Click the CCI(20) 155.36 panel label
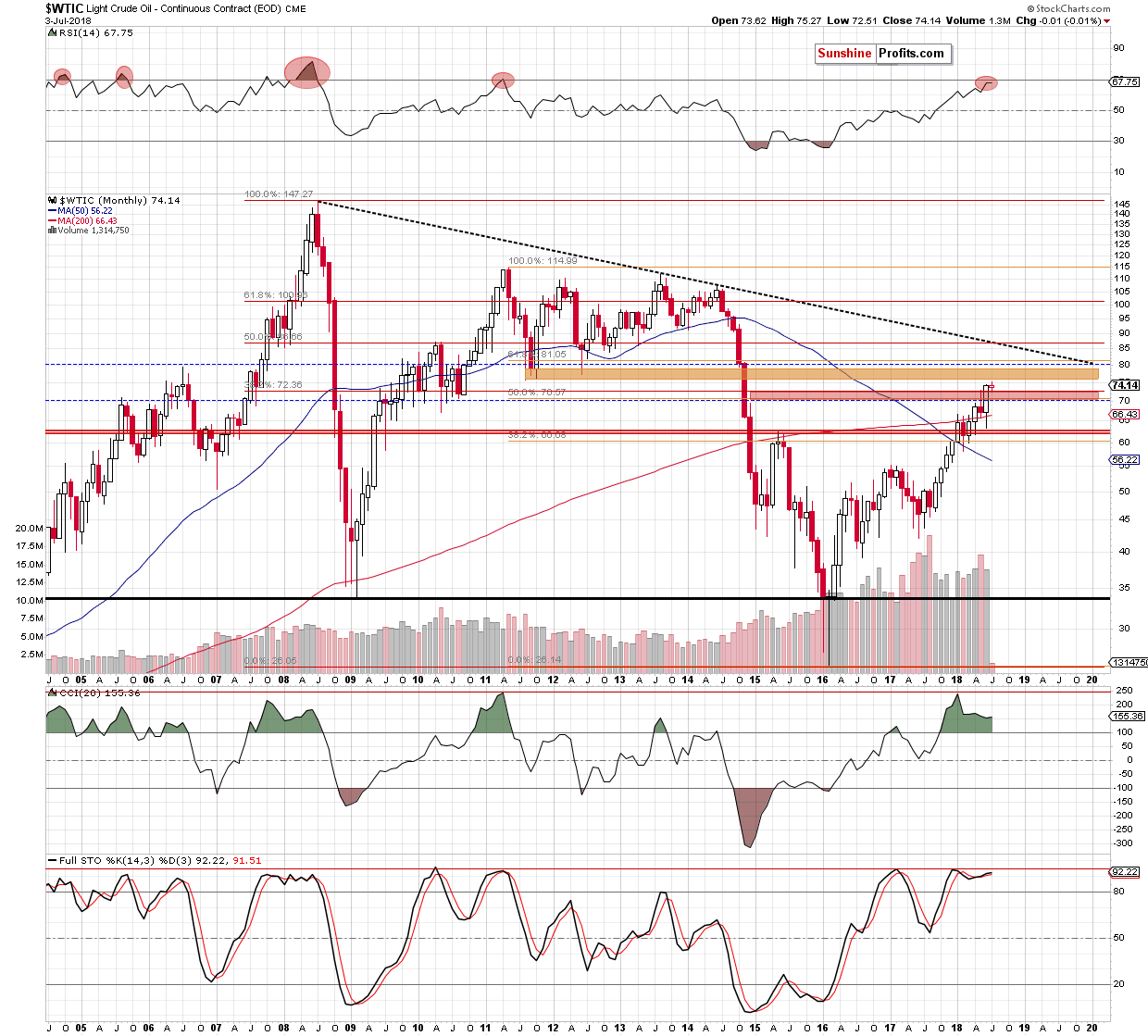 click(100, 693)
